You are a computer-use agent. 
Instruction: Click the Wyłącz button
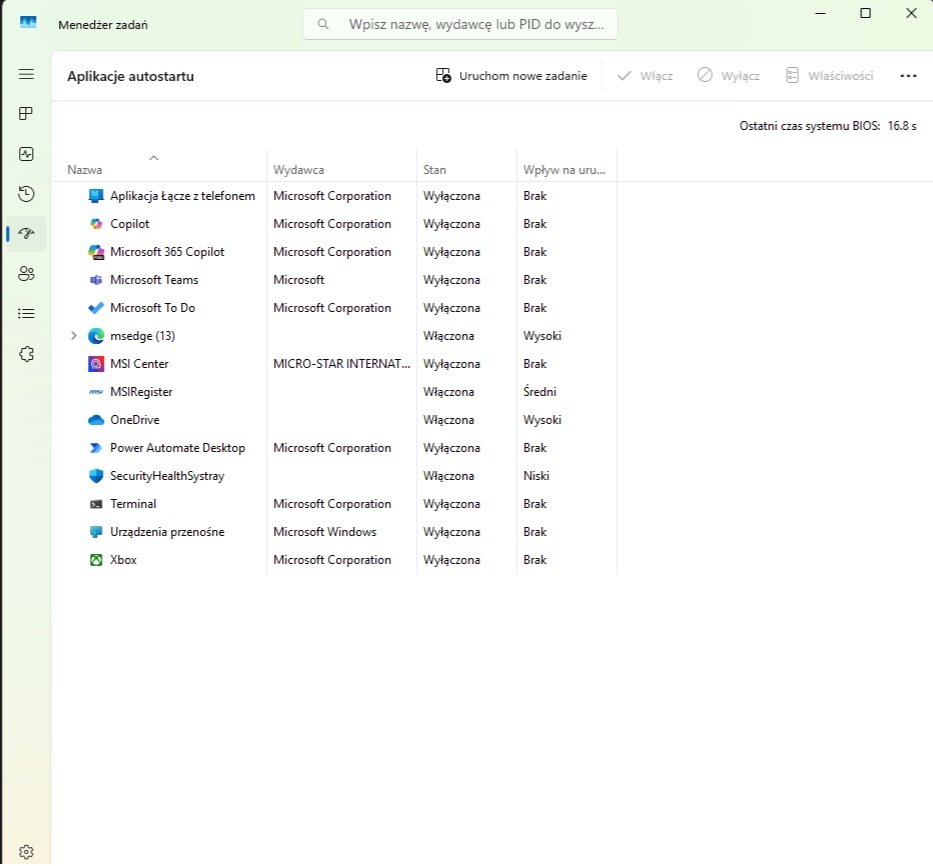(x=728, y=76)
